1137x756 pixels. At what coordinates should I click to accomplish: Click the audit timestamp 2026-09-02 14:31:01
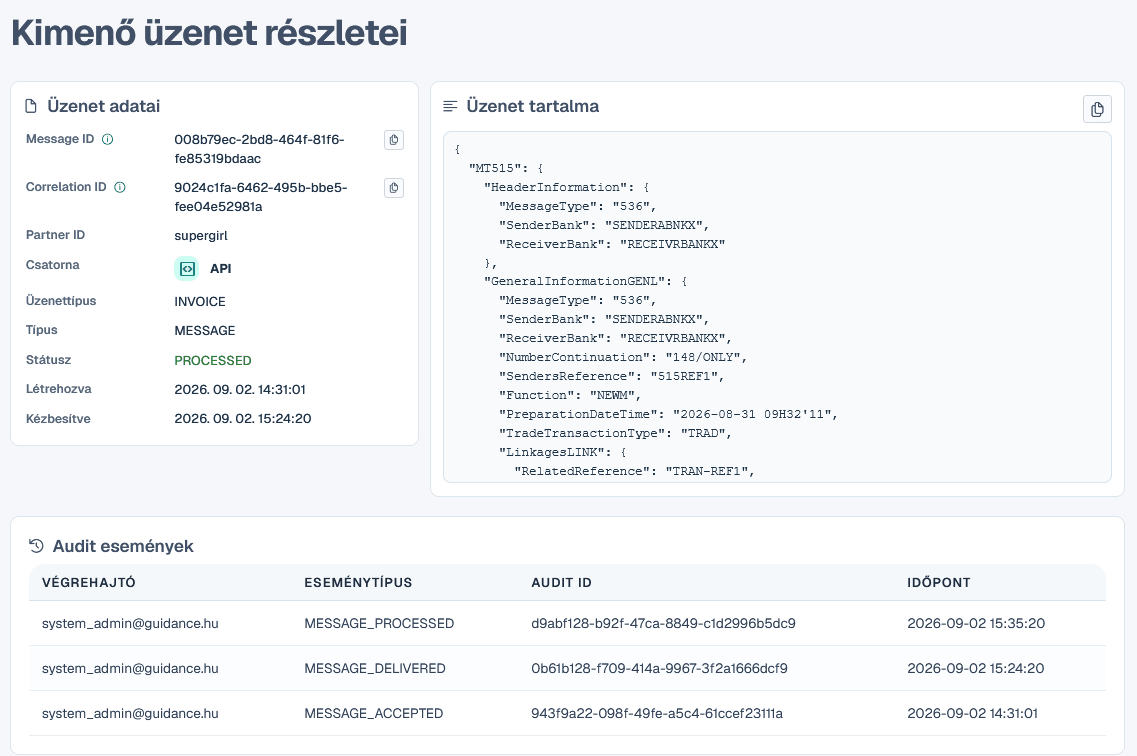(972, 713)
